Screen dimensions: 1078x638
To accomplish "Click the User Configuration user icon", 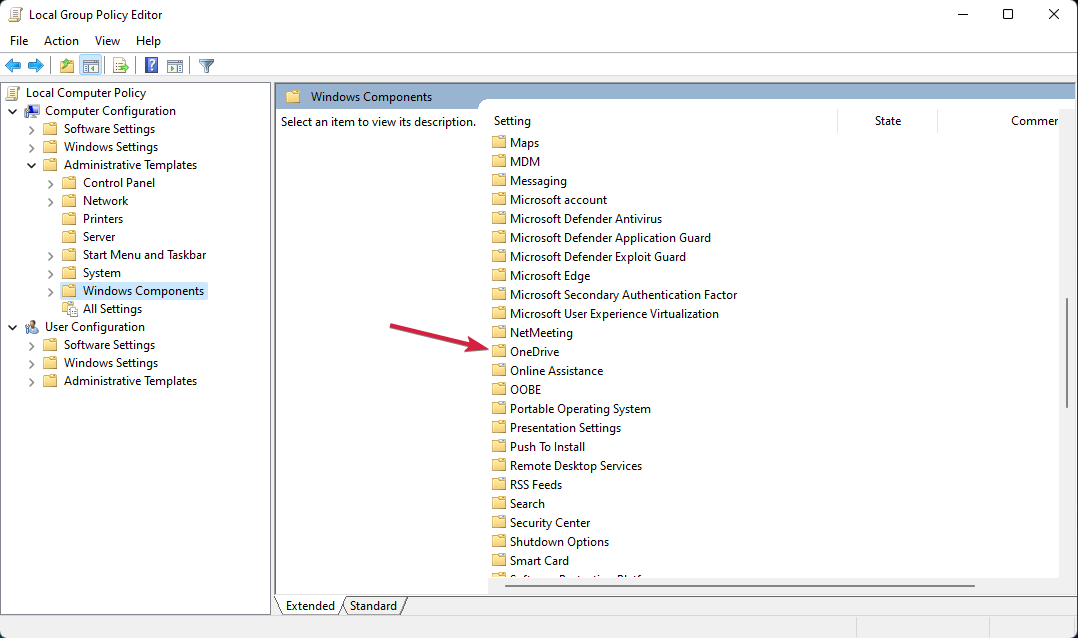I will point(32,327).
